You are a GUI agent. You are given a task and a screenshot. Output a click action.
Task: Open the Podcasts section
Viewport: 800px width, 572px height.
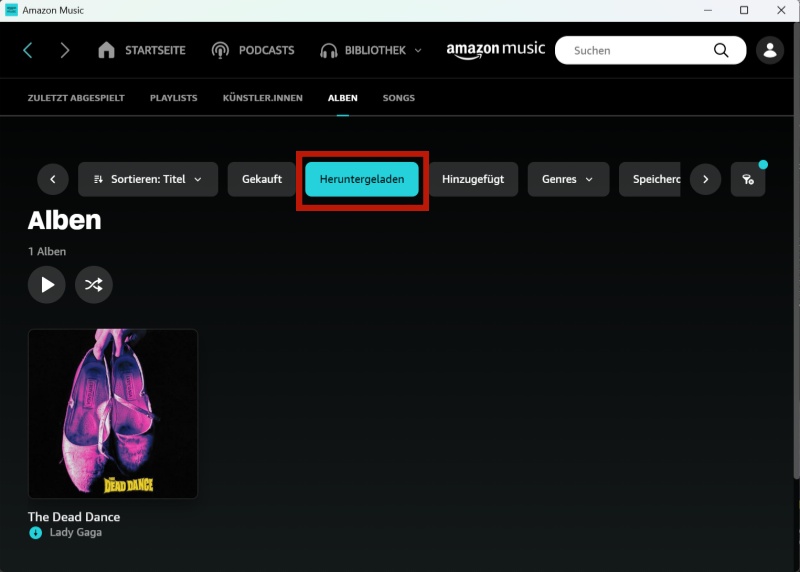pyautogui.click(x=253, y=50)
